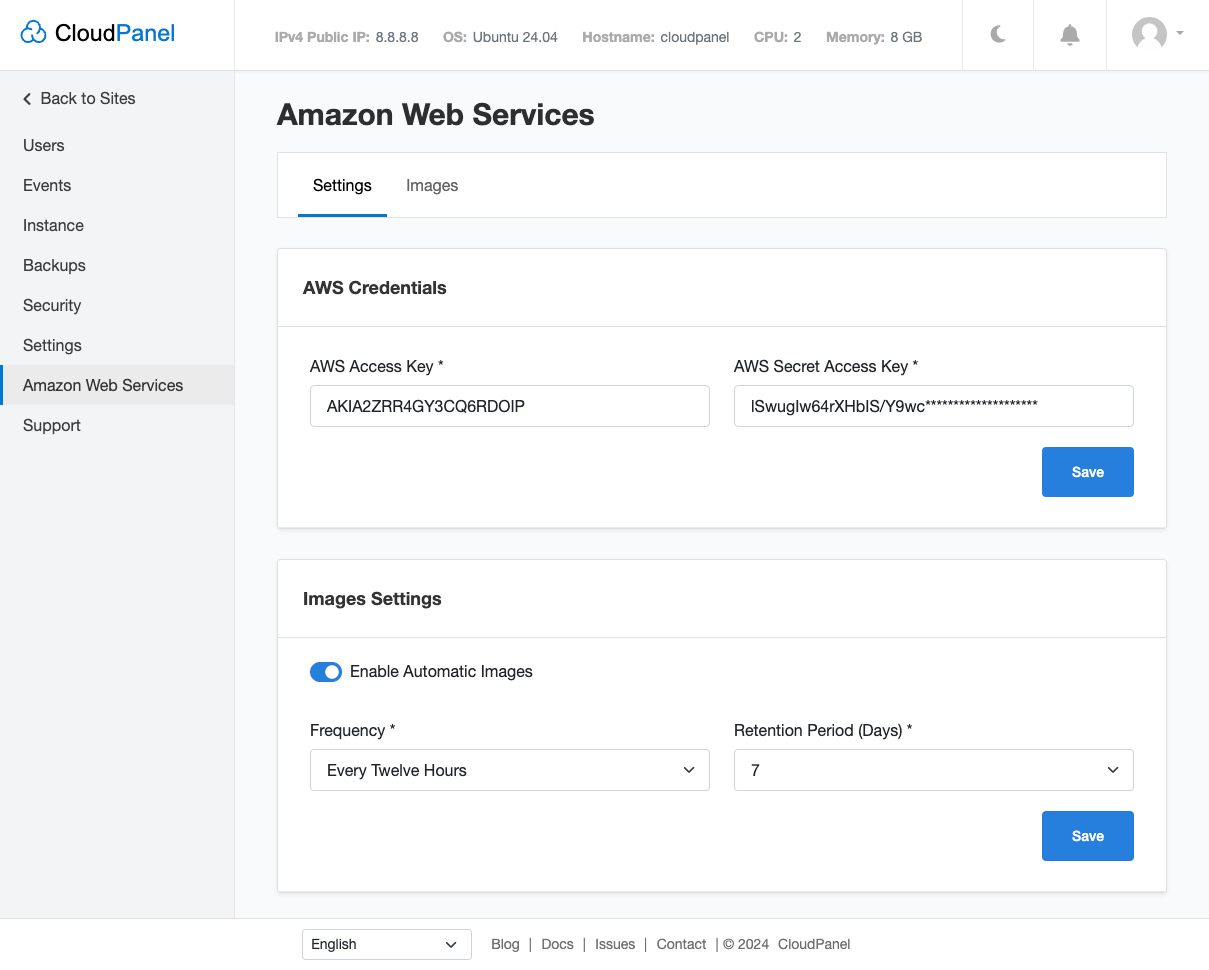Open Security in the sidebar
This screenshot has width=1209, height=970.
(52, 305)
